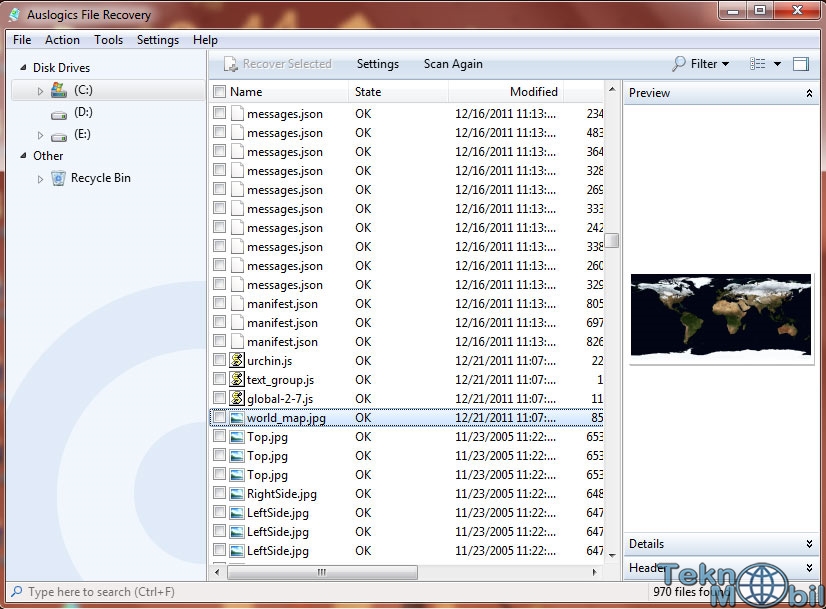Check the first manifest.json checkbox
826x609 pixels.
click(x=219, y=303)
